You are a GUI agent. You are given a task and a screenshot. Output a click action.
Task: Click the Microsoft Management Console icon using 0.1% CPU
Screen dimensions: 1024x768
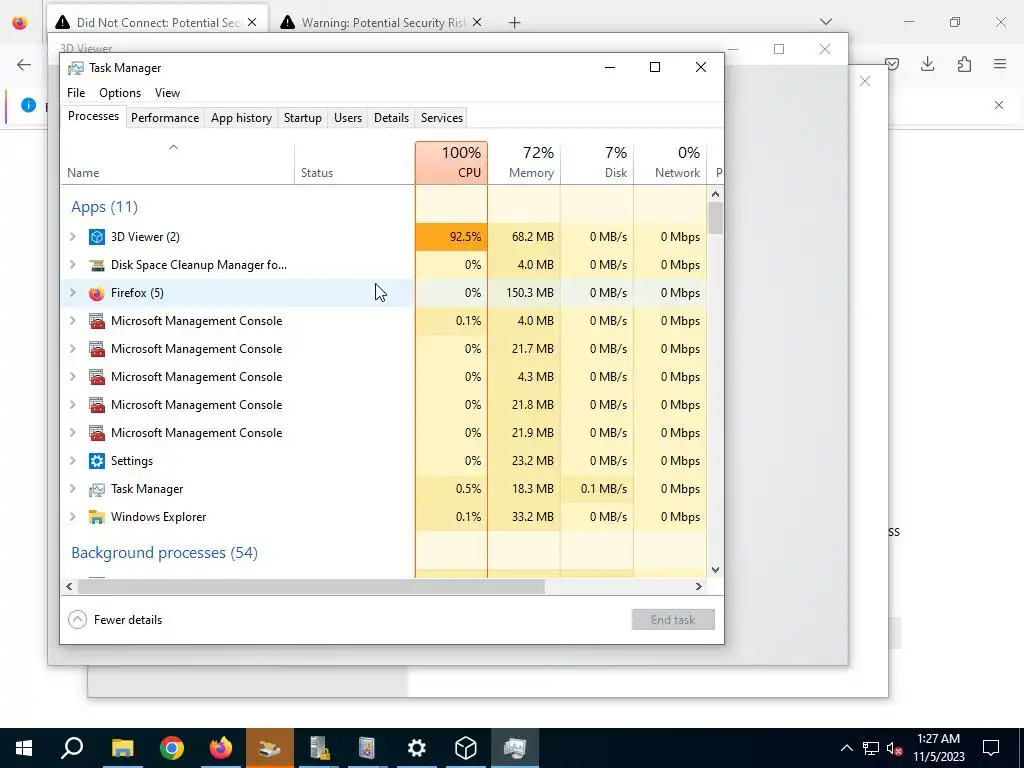tap(97, 321)
